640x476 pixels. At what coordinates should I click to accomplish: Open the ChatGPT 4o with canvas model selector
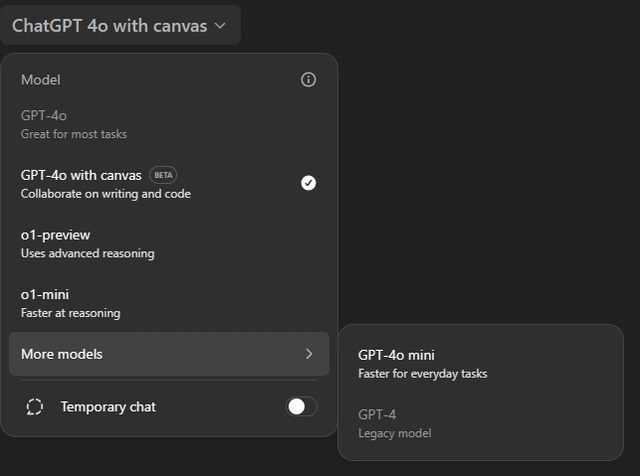120,25
